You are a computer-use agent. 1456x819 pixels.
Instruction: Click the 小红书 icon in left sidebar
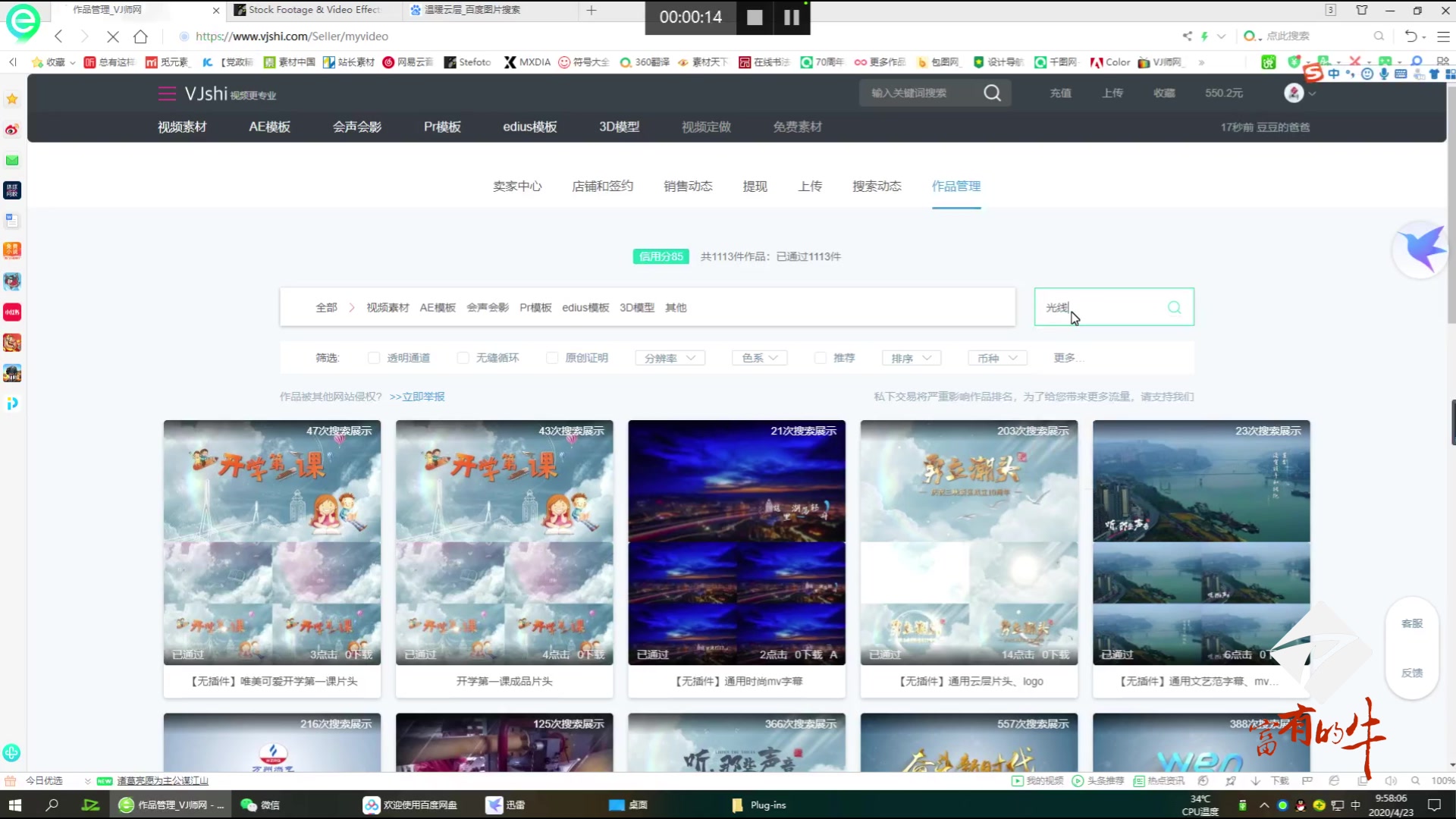11,312
